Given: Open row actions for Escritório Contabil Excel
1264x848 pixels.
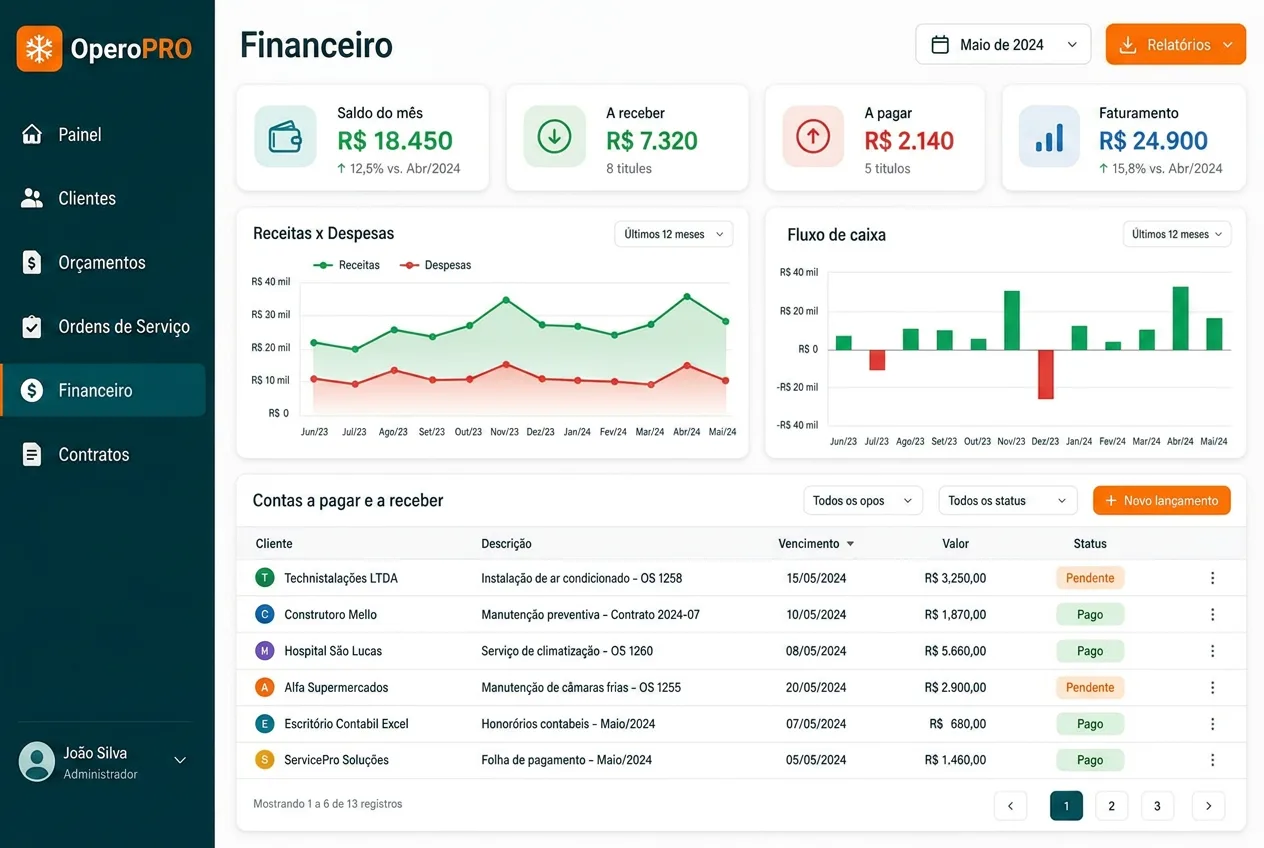Looking at the screenshot, I should click(1213, 724).
